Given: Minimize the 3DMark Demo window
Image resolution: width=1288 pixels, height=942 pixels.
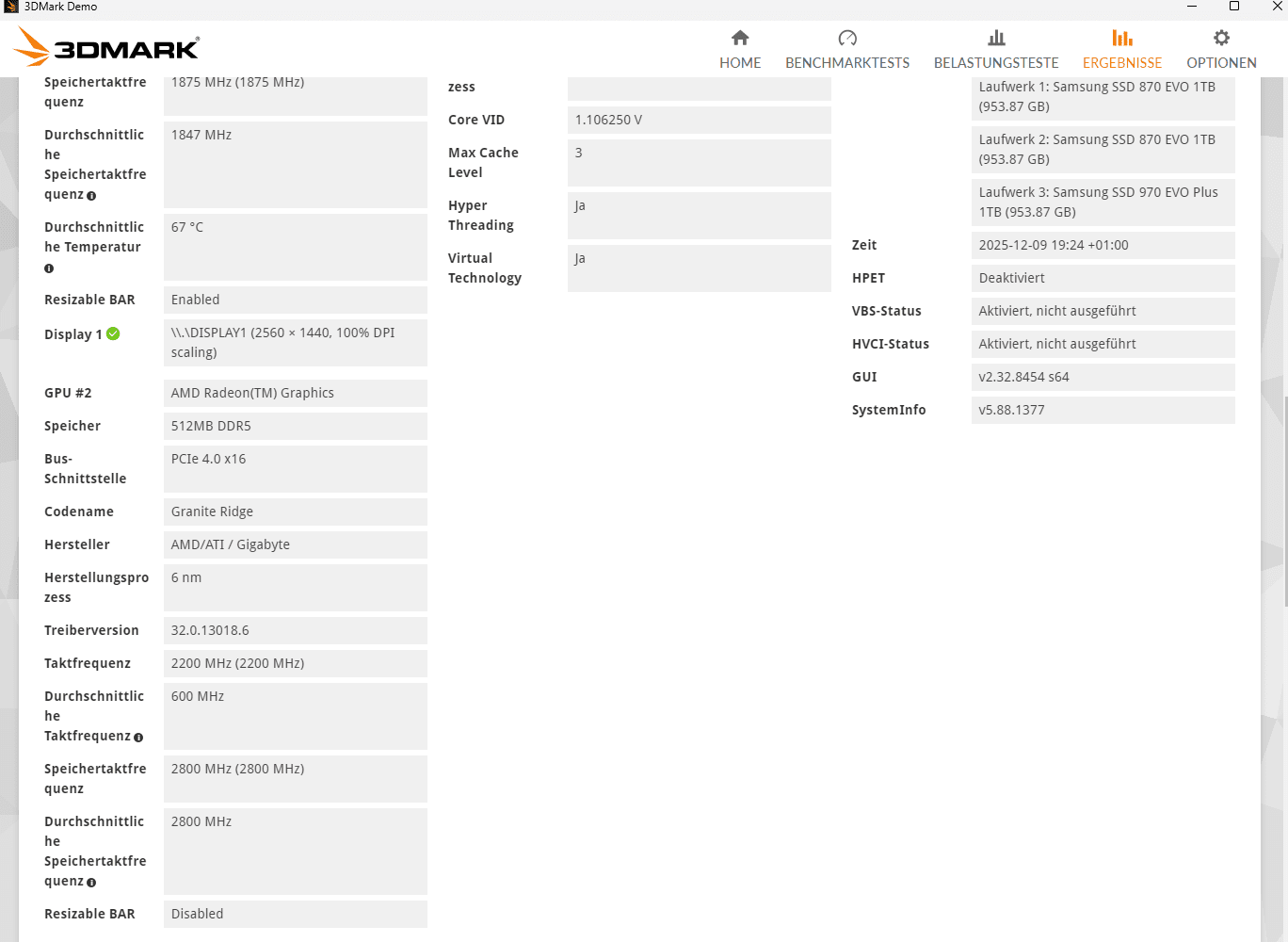Looking at the screenshot, I should pos(1191,7).
